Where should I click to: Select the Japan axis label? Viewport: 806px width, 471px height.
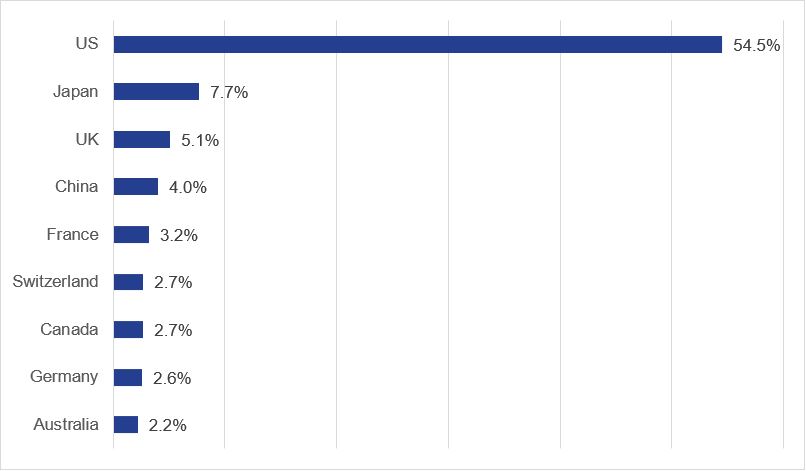(76, 92)
